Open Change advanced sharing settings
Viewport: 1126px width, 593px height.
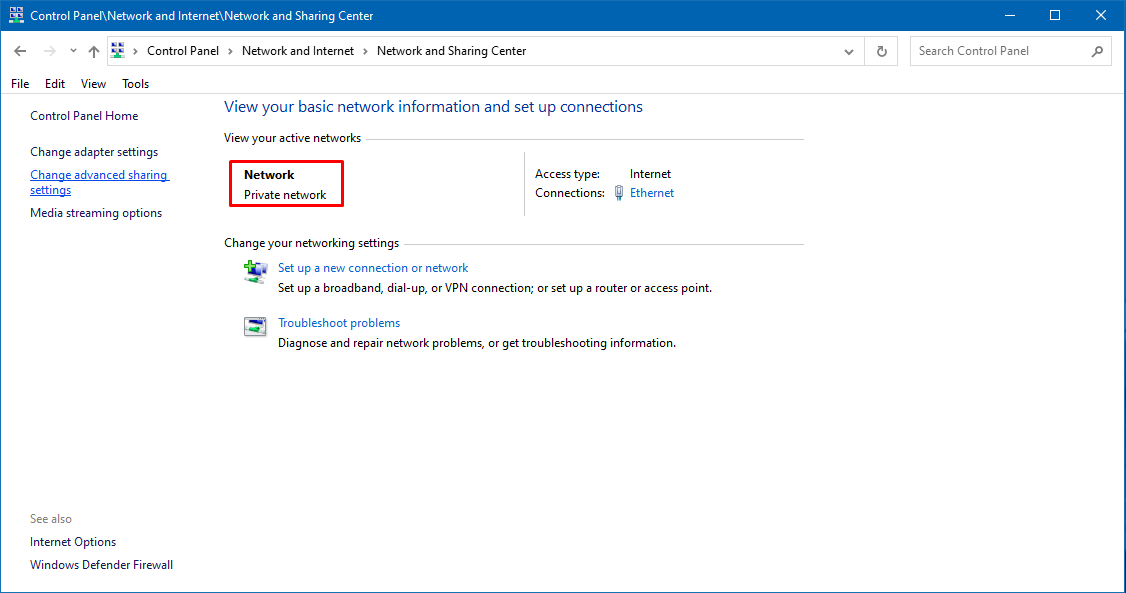(x=99, y=182)
